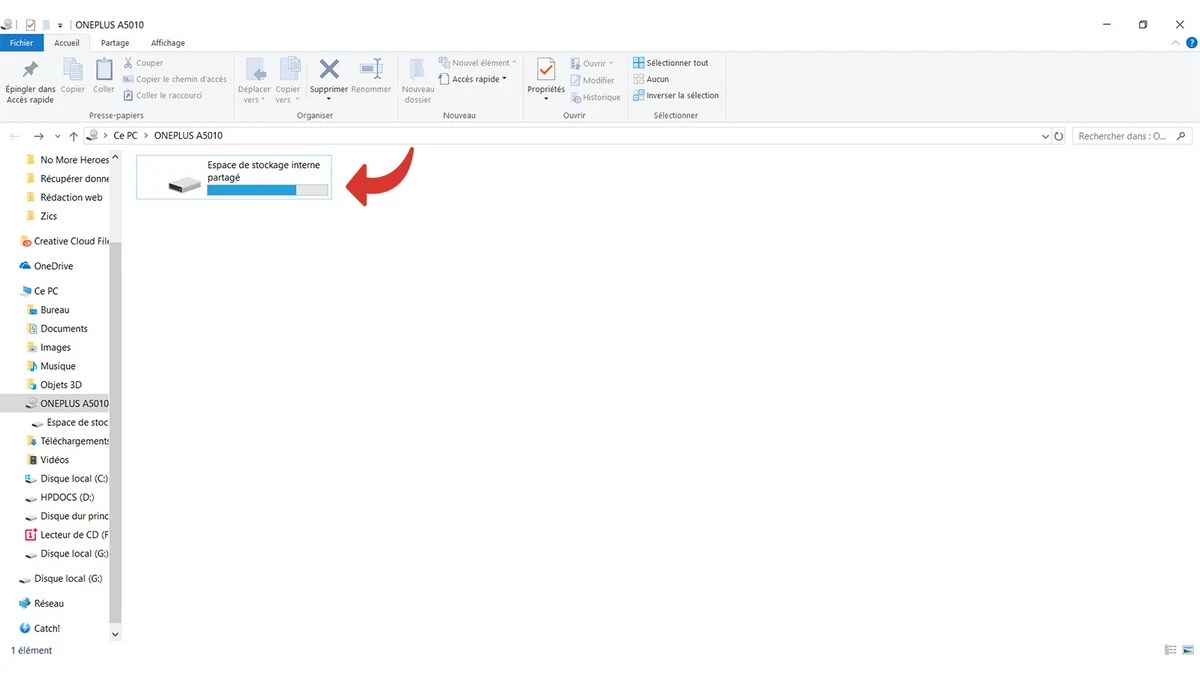Viewport: 1200px width, 675px height.
Task: Select OneDrive in the navigation pane
Action: (x=53, y=266)
